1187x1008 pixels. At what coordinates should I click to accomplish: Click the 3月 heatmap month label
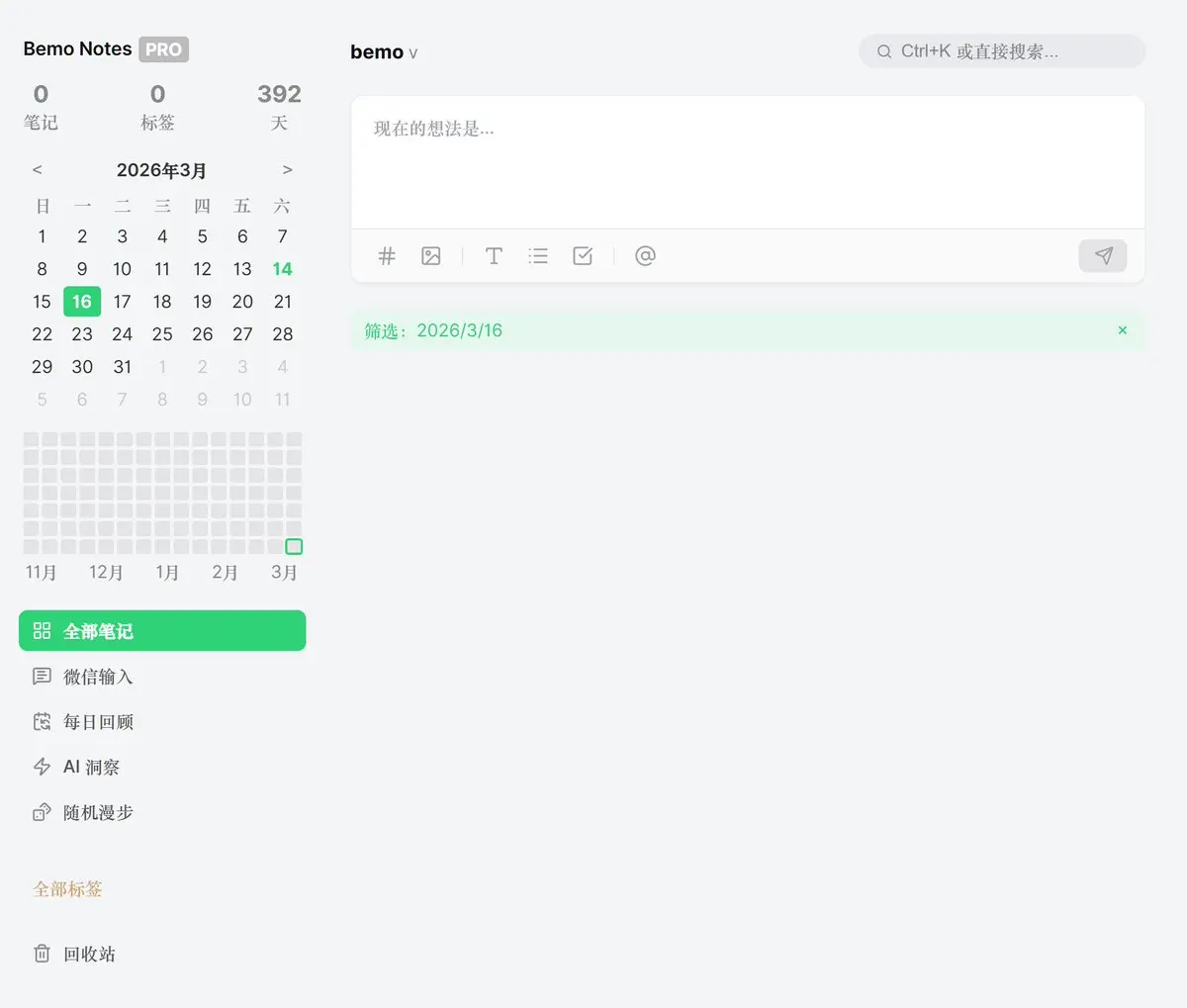coord(284,573)
